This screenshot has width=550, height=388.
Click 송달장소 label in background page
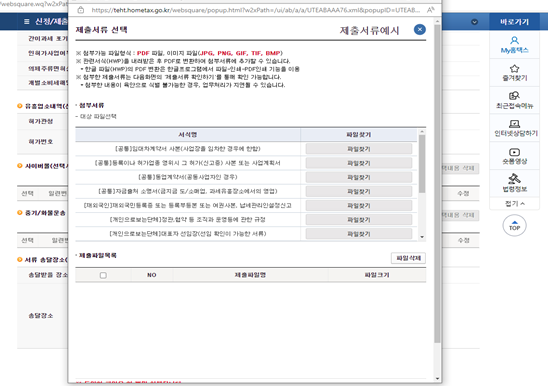[41, 316]
